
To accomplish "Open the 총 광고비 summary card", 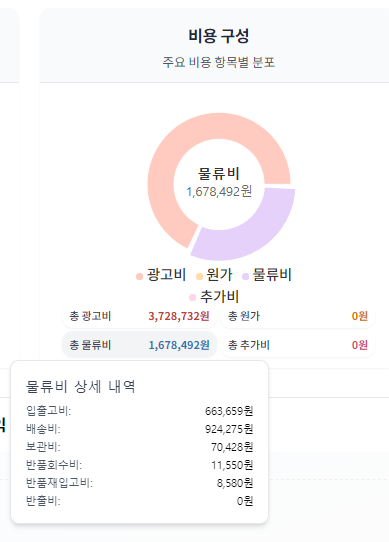I will (139, 316).
